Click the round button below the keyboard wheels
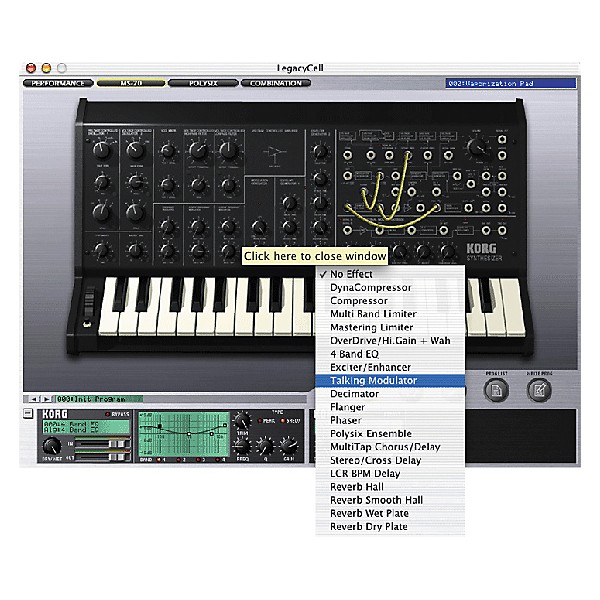Screen dimensions: 600x600 [87, 324]
